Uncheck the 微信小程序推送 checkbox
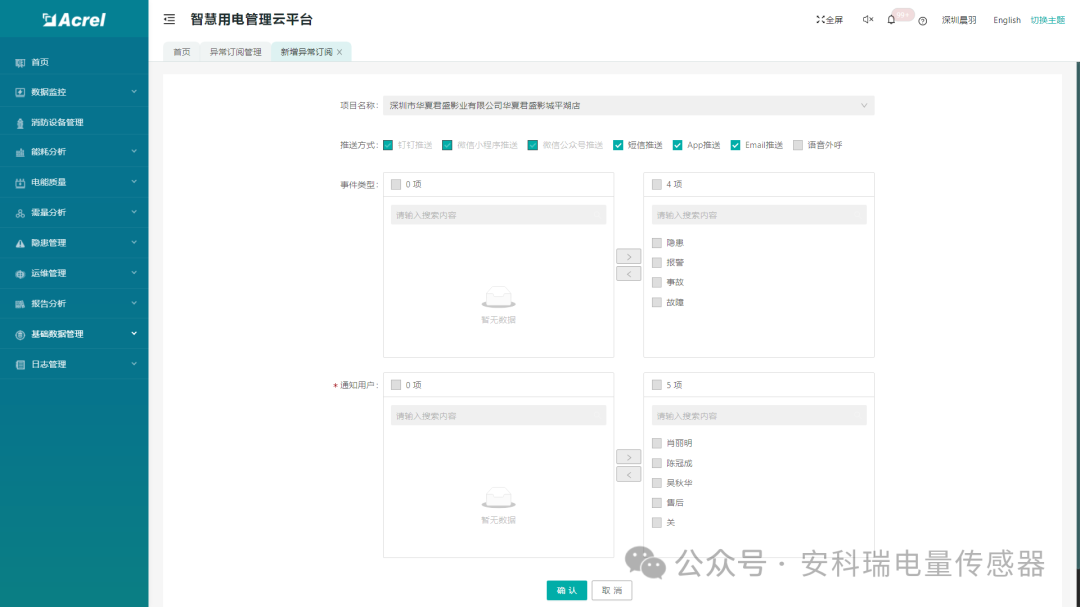Image resolution: width=1080 pixels, height=607 pixels. point(447,145)
